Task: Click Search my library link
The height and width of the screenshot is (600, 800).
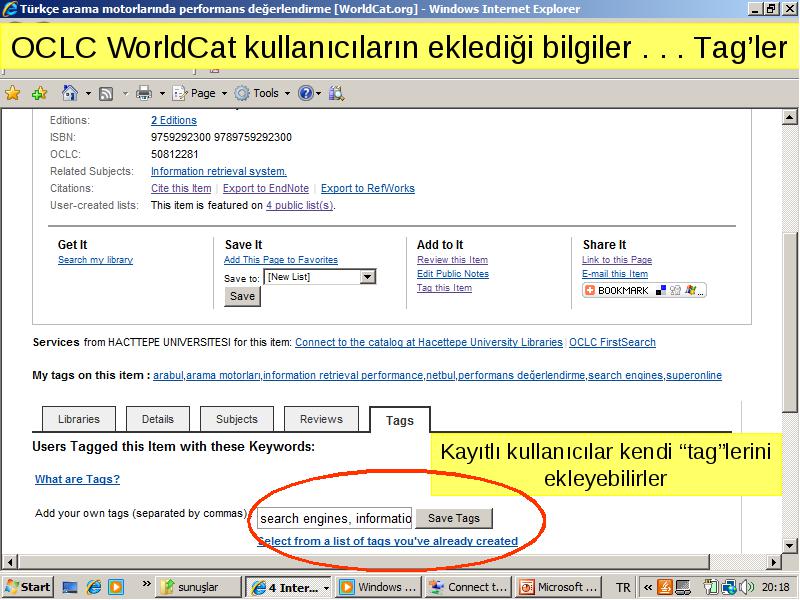Action: tap(95, 260)
